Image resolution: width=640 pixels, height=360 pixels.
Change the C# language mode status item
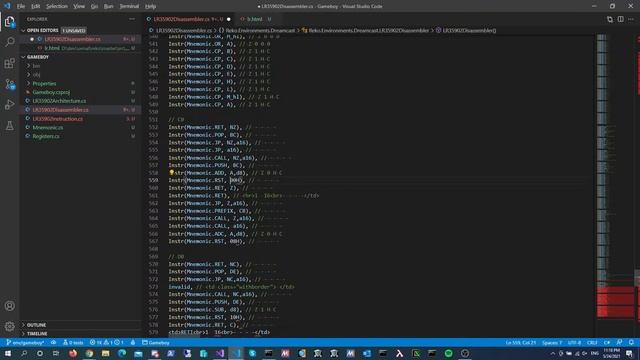click(607, 342)
